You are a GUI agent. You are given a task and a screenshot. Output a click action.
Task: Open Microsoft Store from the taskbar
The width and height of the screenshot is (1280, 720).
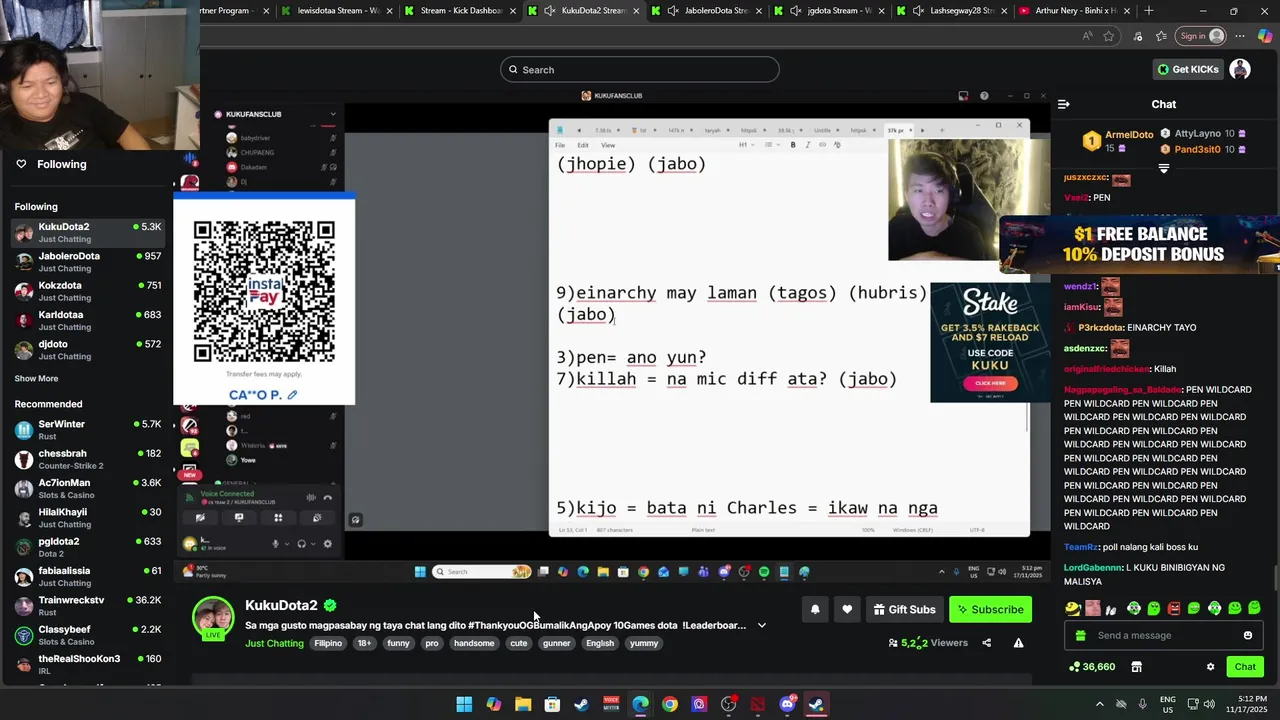(552, 704)
